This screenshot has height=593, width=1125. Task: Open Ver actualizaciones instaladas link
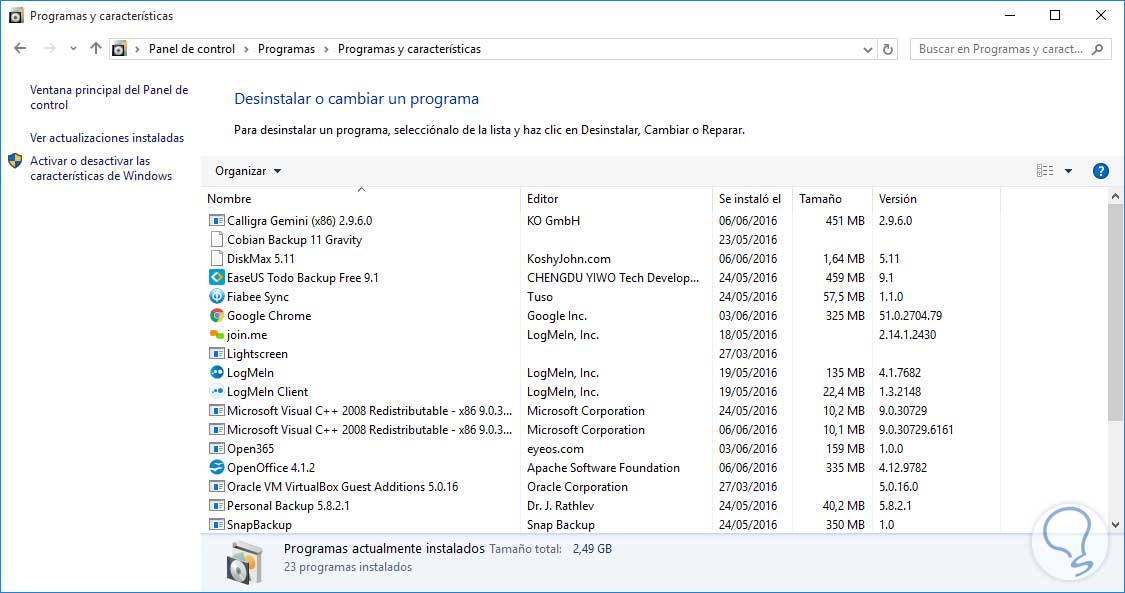(107, 138)
